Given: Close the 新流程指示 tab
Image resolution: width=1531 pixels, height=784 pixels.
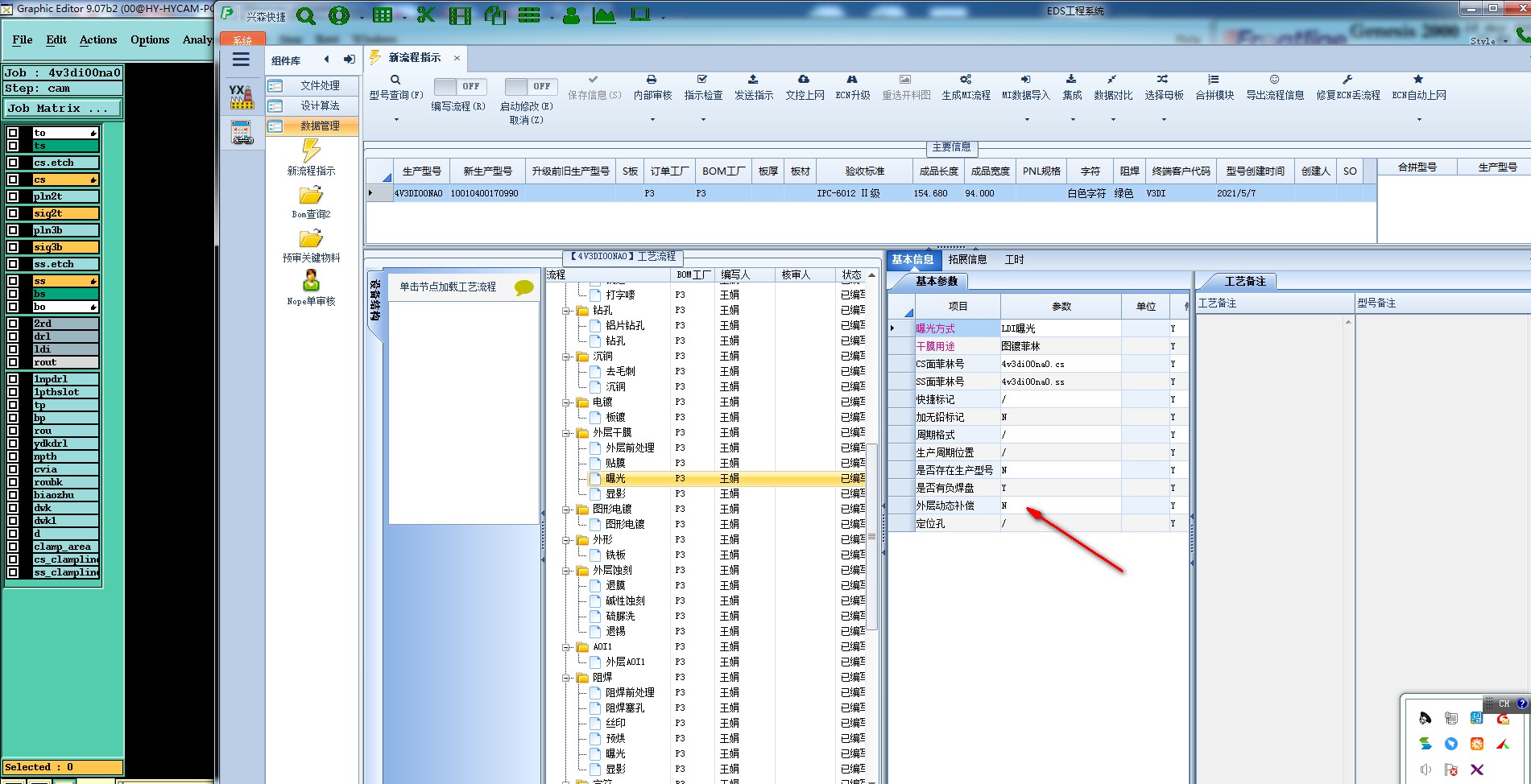Looking at the screenshot, I should pyautogui.click(x=457, y=58).
